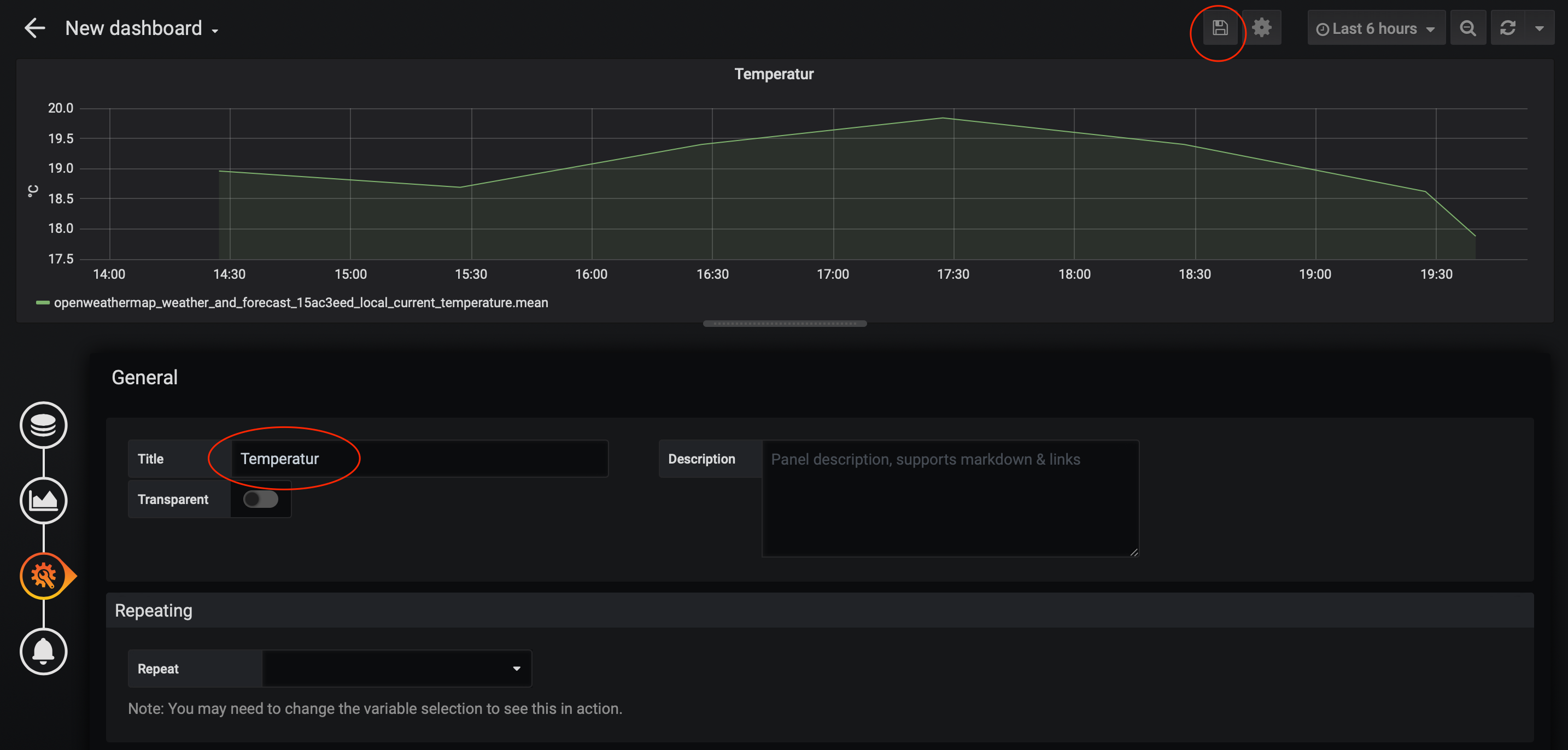Open the Visualization chart tab icon

pyautogui.click(x=43, y=500)
